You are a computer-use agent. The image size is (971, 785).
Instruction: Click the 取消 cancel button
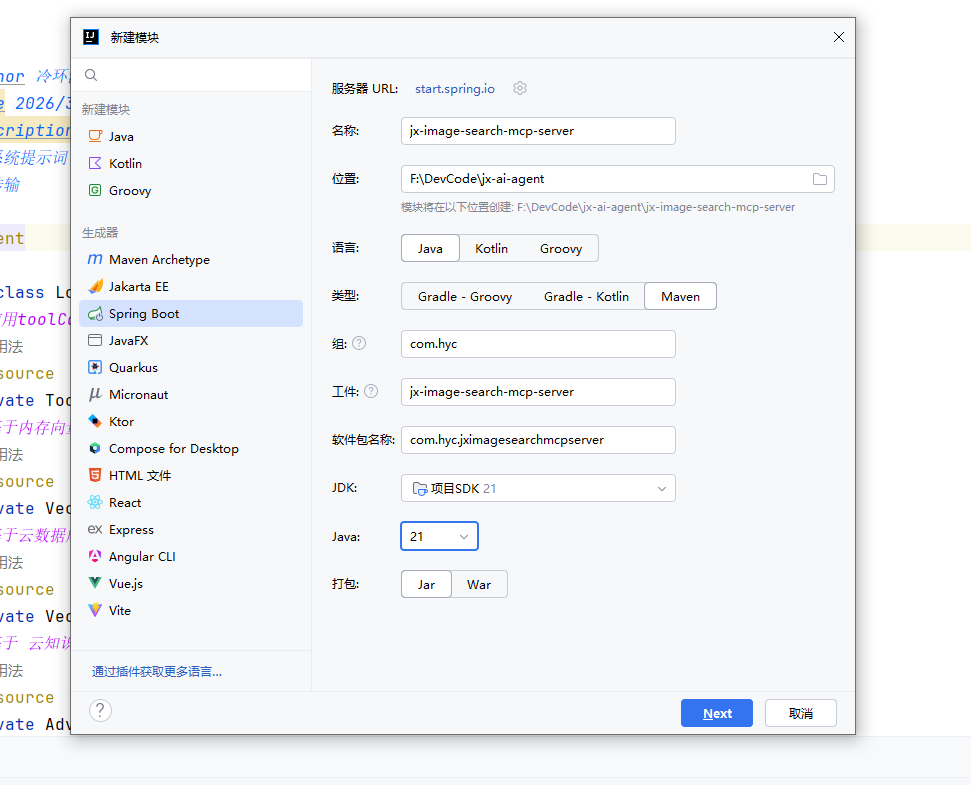tap(801, 713)
